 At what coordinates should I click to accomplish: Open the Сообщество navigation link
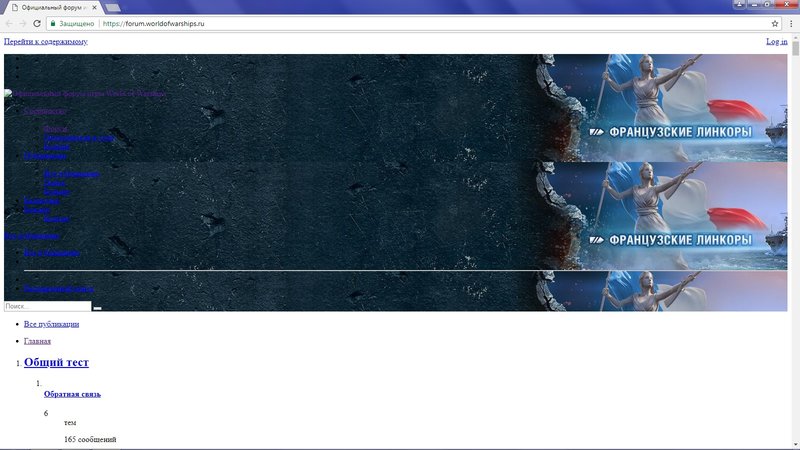pos(45,111)
